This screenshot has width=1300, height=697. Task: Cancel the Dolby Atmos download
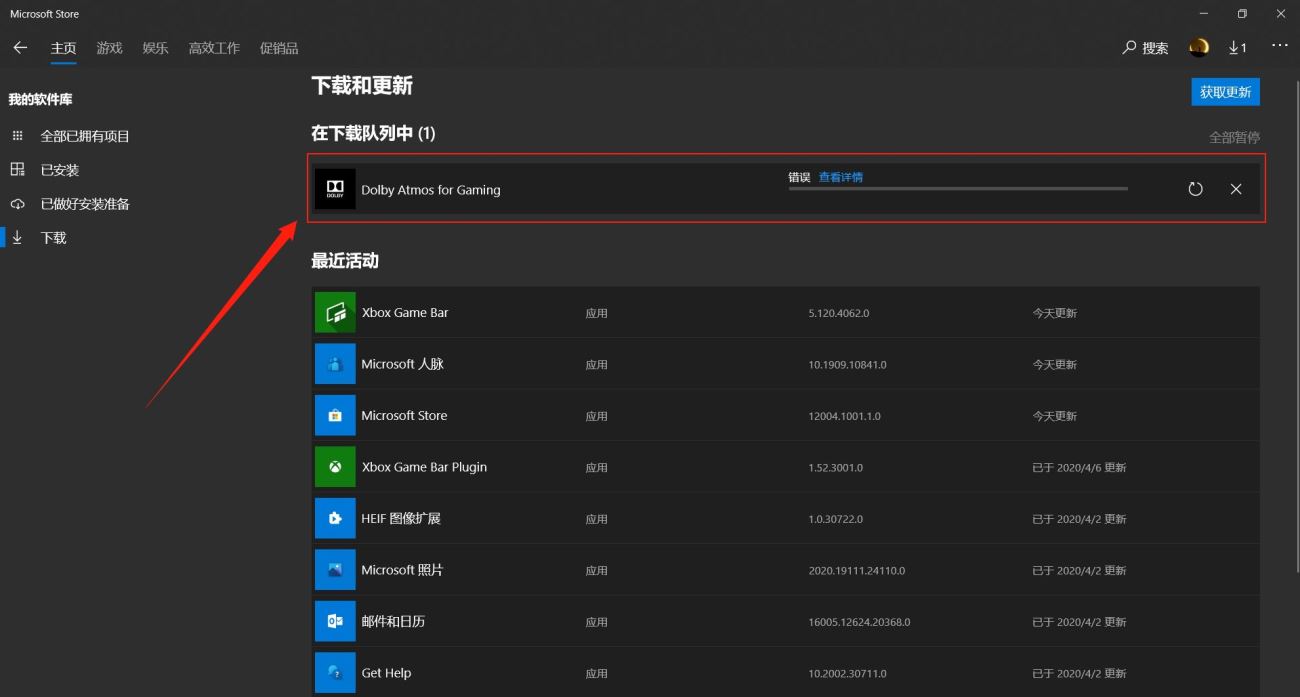point(1236,189)
